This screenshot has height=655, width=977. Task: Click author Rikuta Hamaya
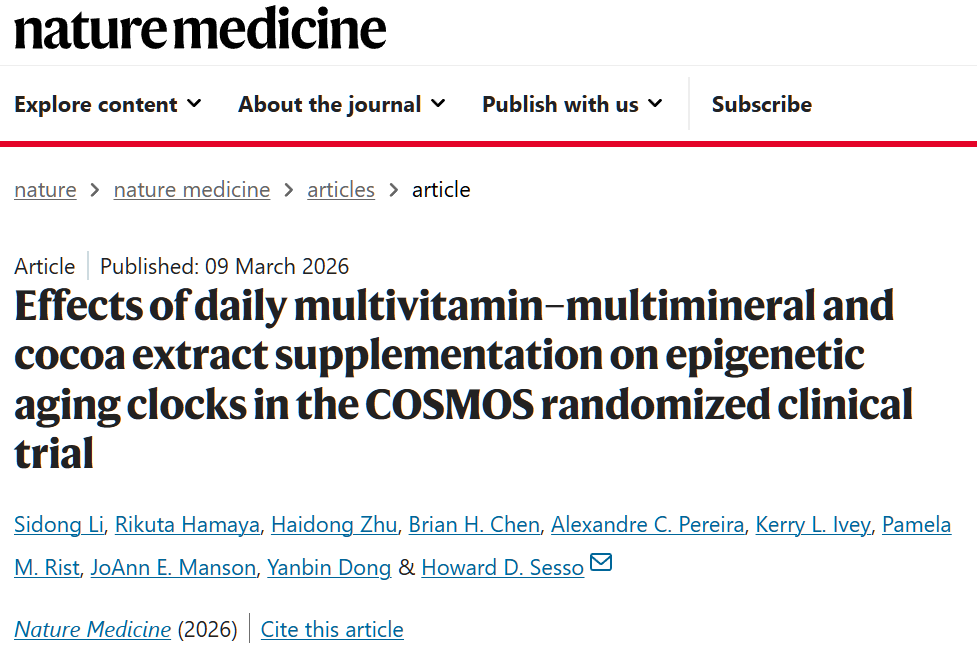click(x=188, y=525)
